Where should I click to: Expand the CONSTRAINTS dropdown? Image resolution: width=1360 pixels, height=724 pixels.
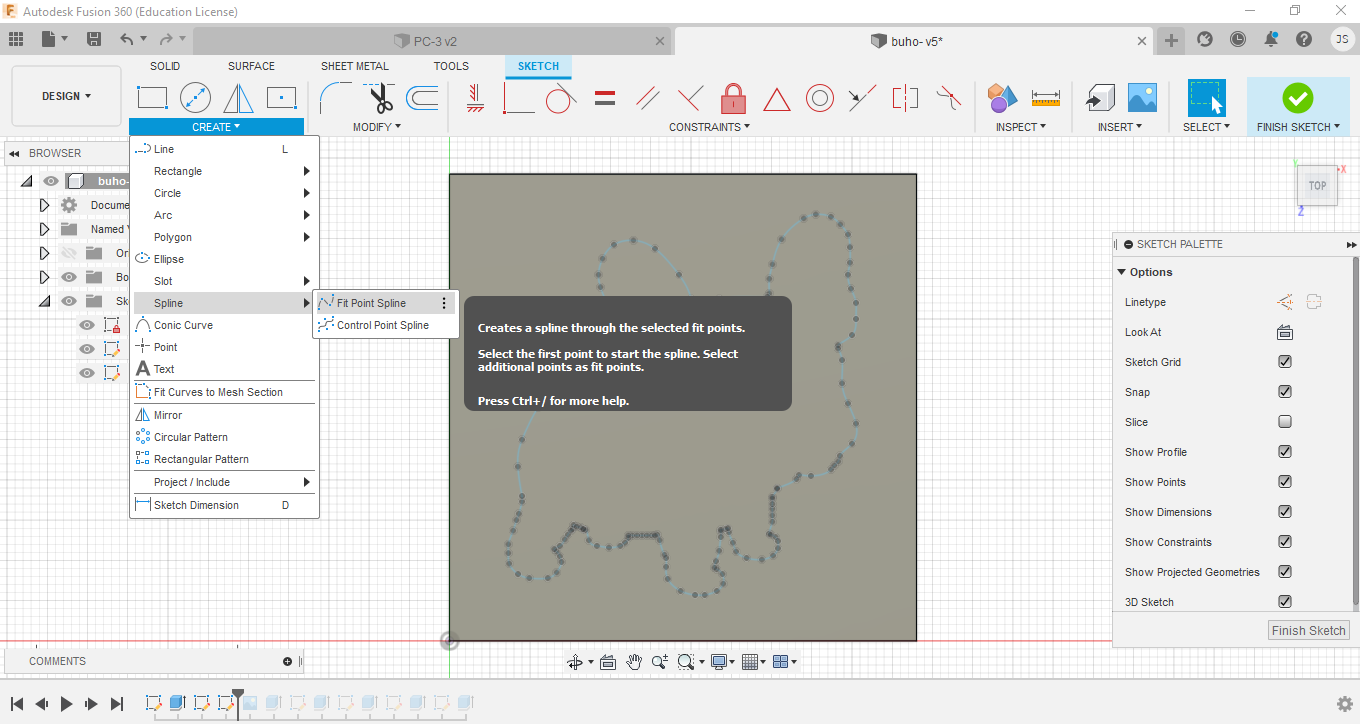pos(709,127)
